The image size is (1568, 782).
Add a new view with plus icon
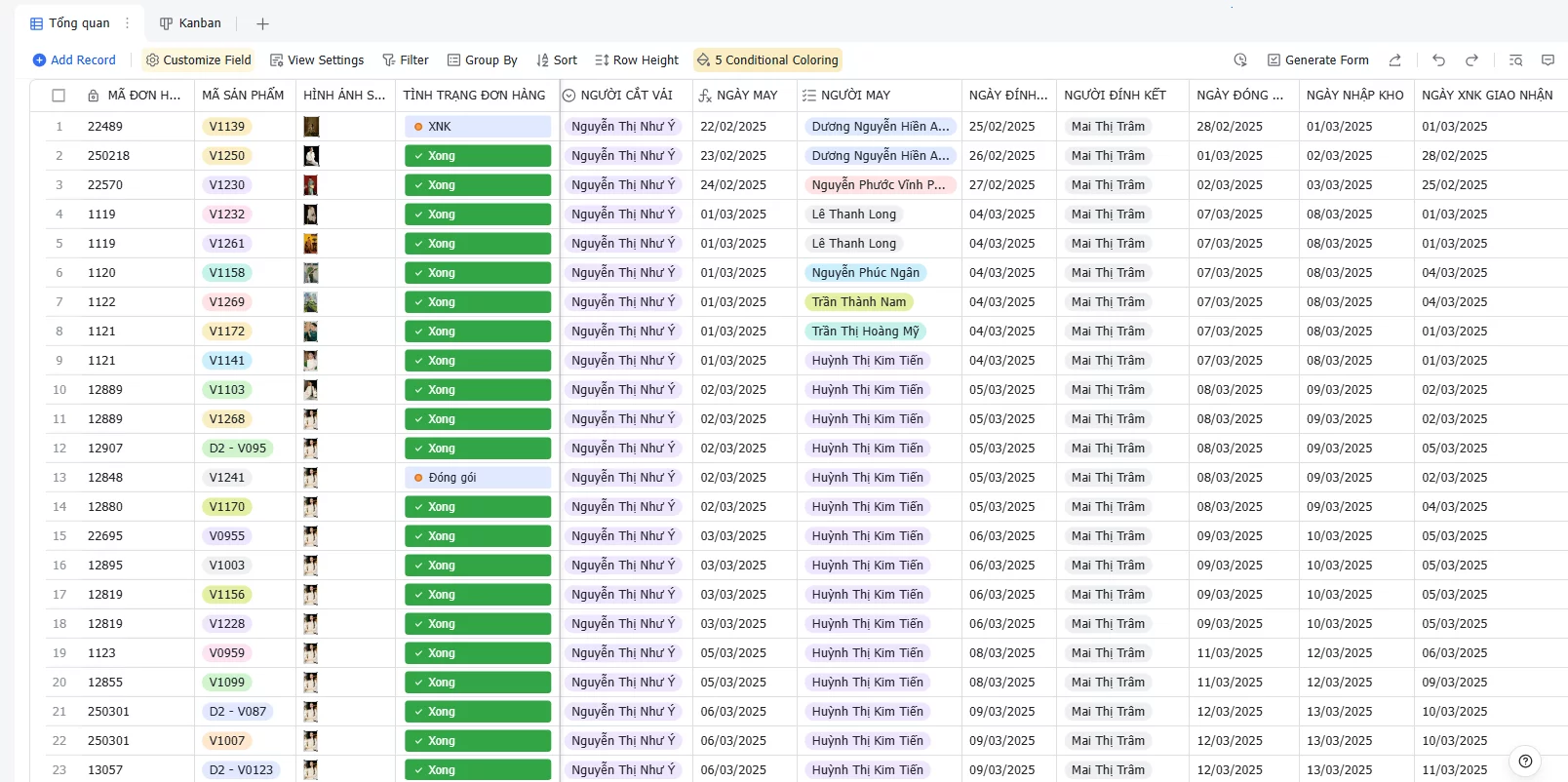262,23
